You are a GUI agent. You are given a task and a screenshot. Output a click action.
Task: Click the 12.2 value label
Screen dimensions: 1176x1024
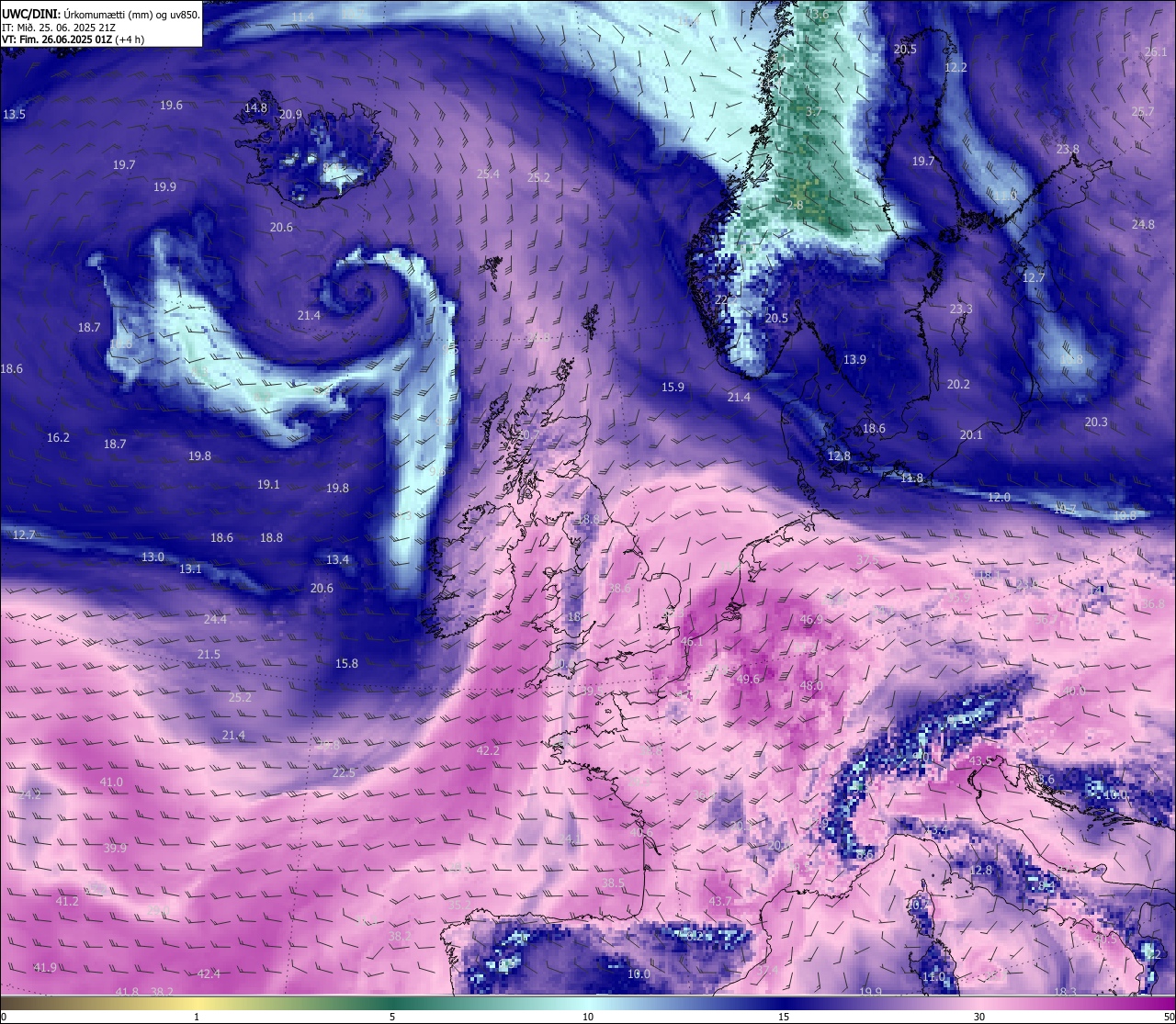coord(956,68)
